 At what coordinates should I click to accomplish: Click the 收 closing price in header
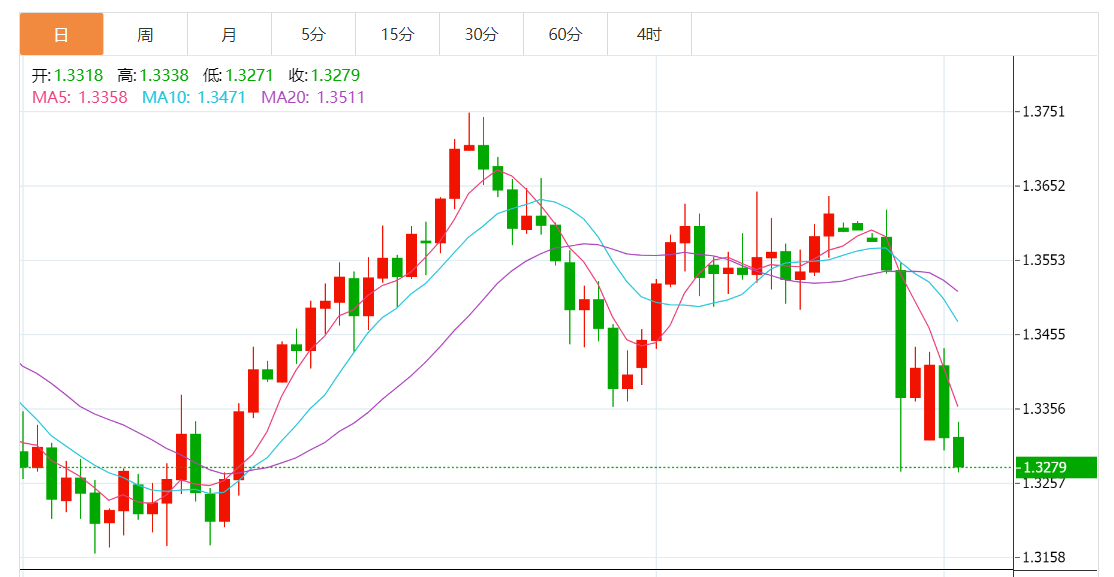[x=335, y=75]
